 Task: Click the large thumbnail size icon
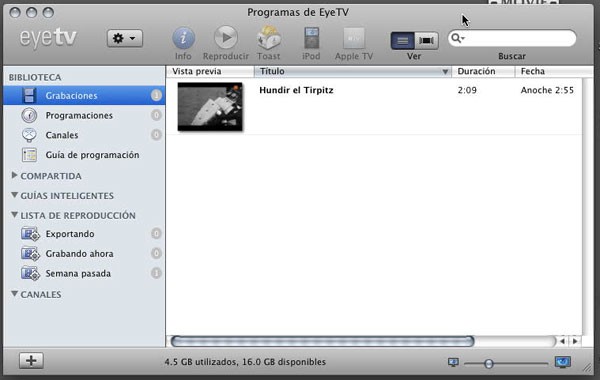pos(563,362)
